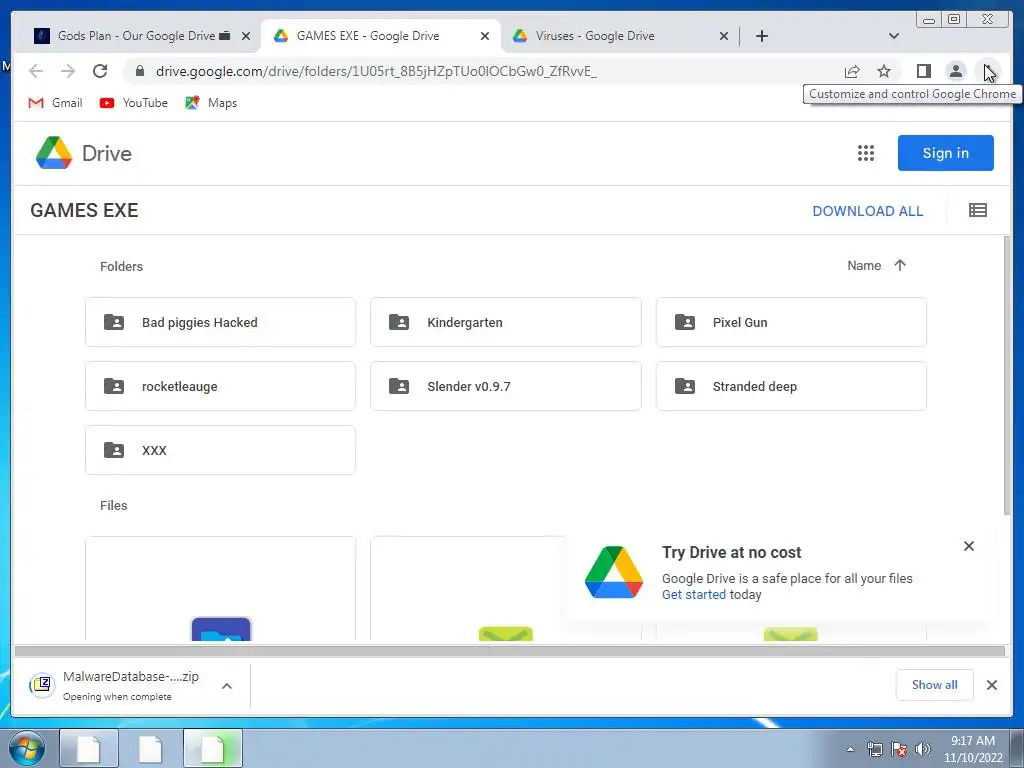Switch to list layout view
The image size is (1024, 768).
pos(978,210)
